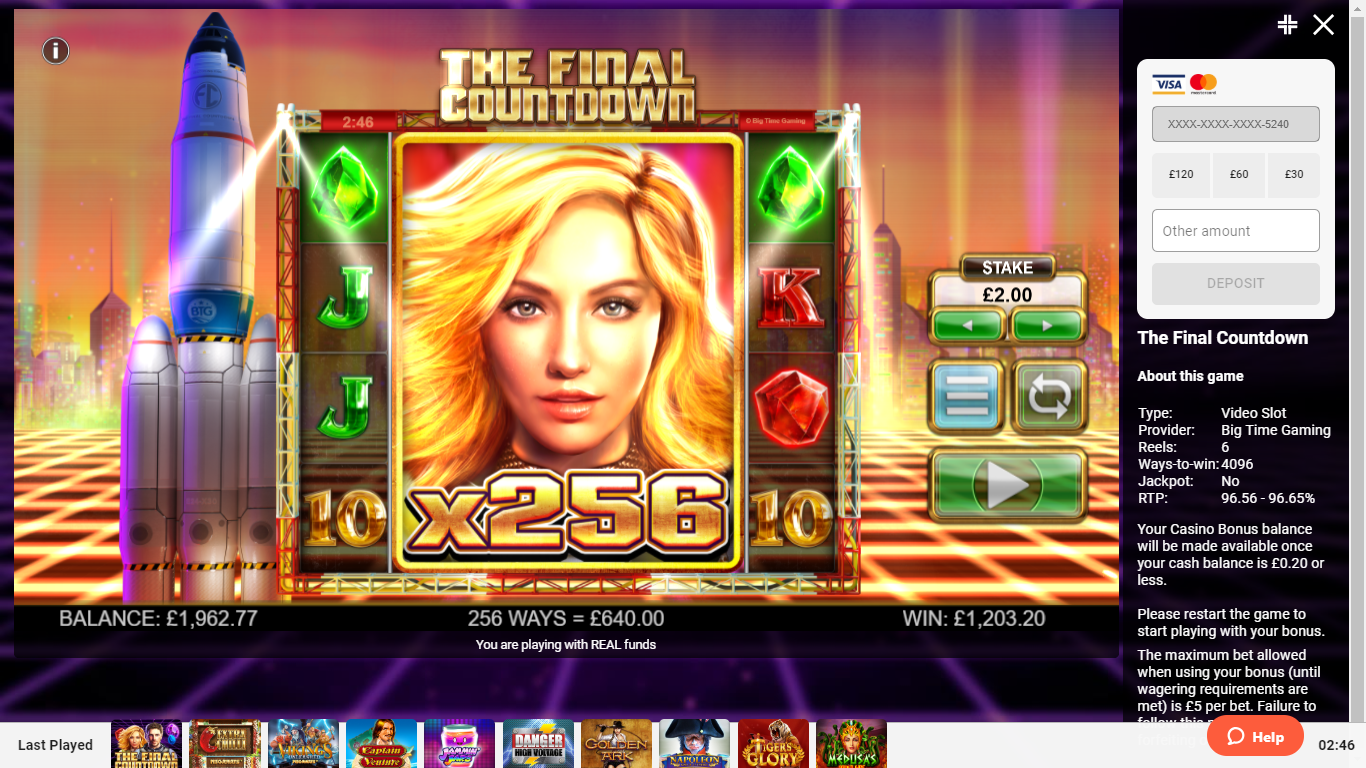Open Golden Ark game thumbnail
The image size is (1366, 768).
tap(617, 744)
